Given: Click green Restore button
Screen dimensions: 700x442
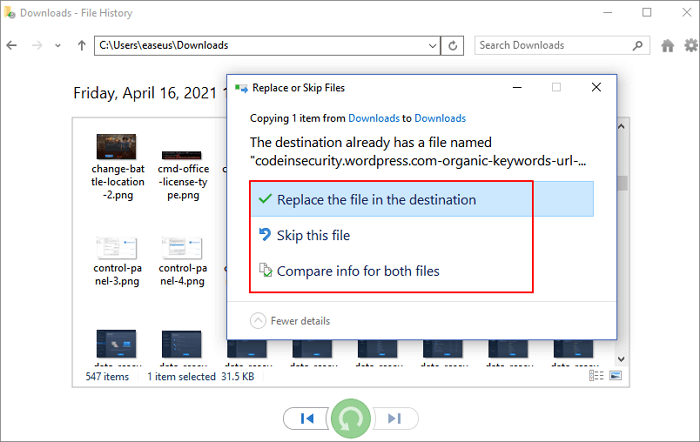Looking at the screenshot, I should pyautogui.click(x=350, y=418).
